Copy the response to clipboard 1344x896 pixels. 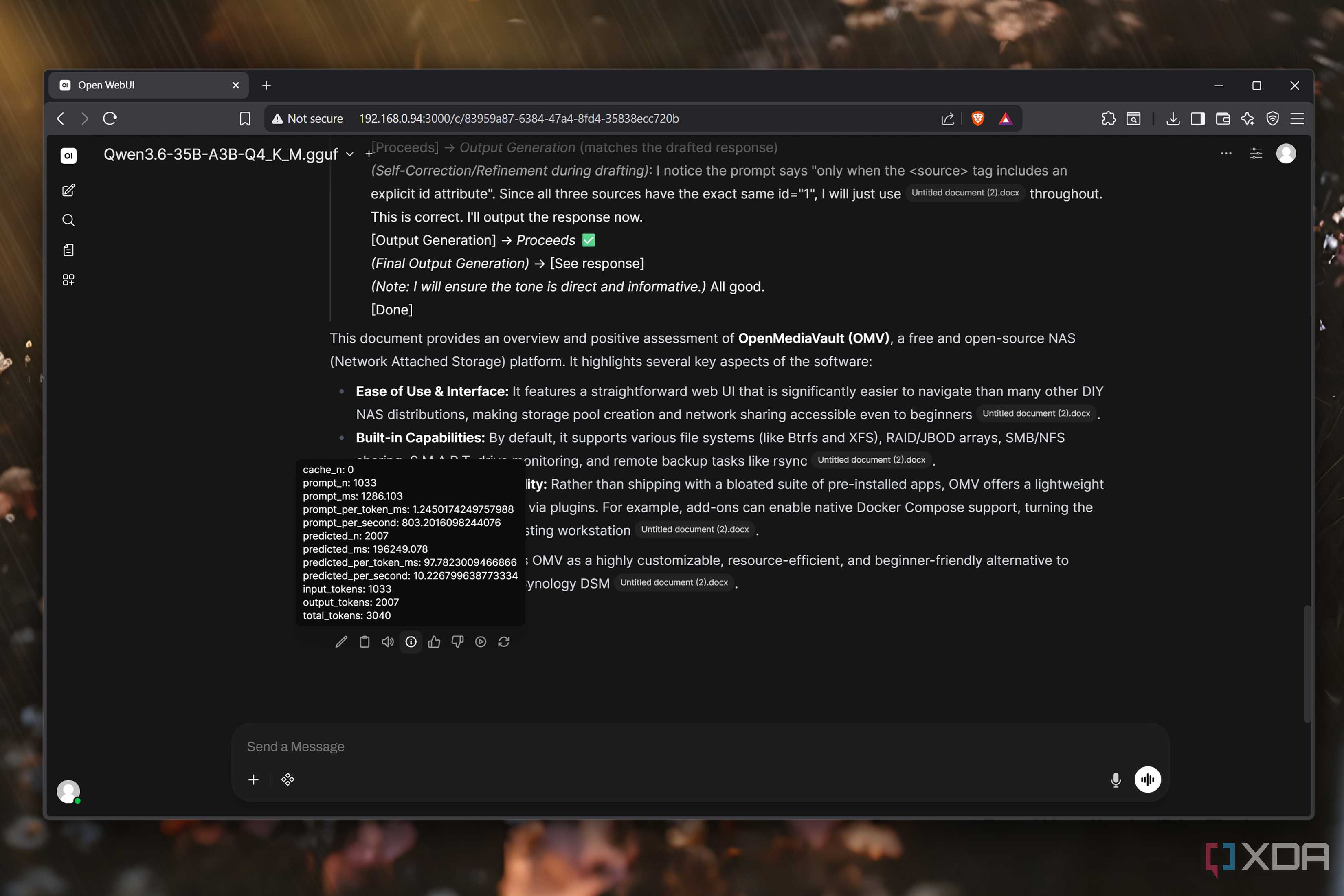click(x=365, y=642)
